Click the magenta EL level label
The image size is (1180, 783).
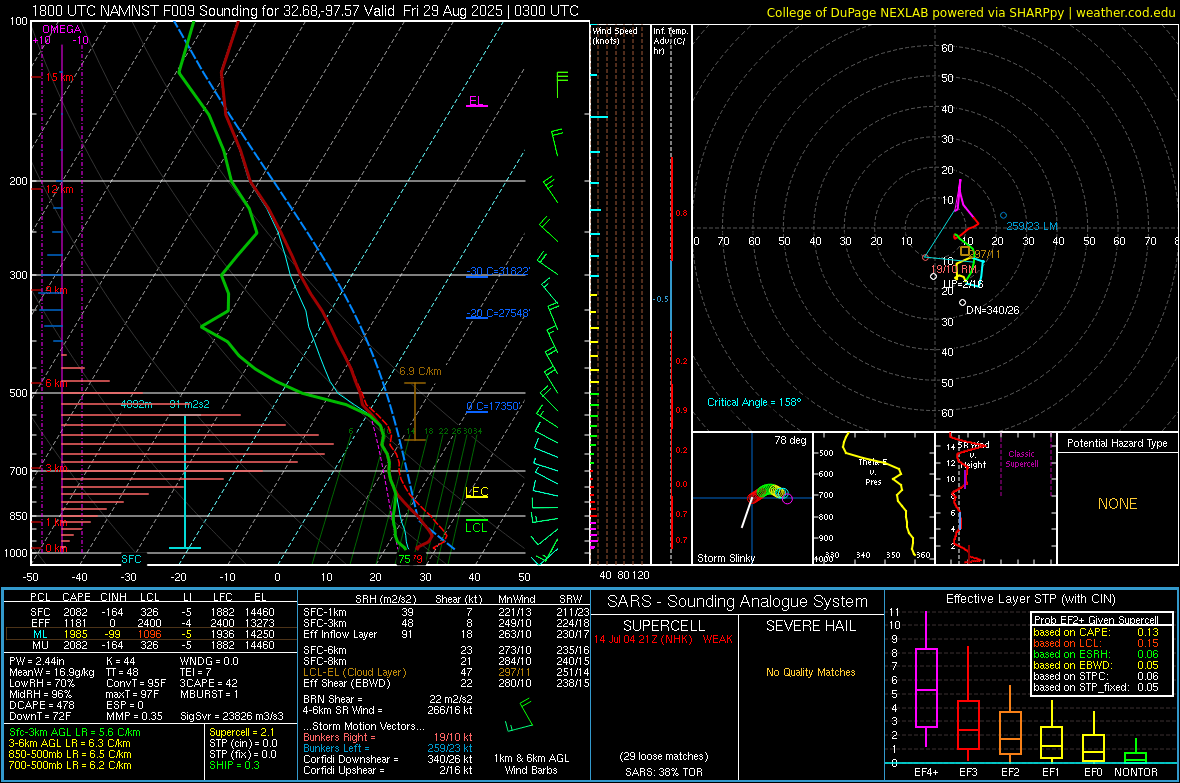(x=476, y=101)
